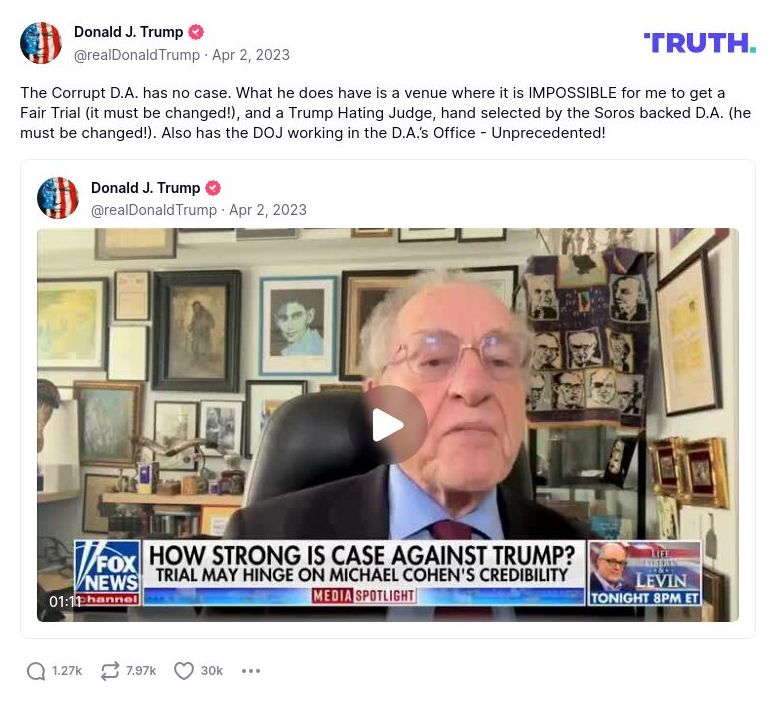Click the verified badge in quoted post
Image resolution: width=777 pixels, height=702 pixels.
coord(213,188)
